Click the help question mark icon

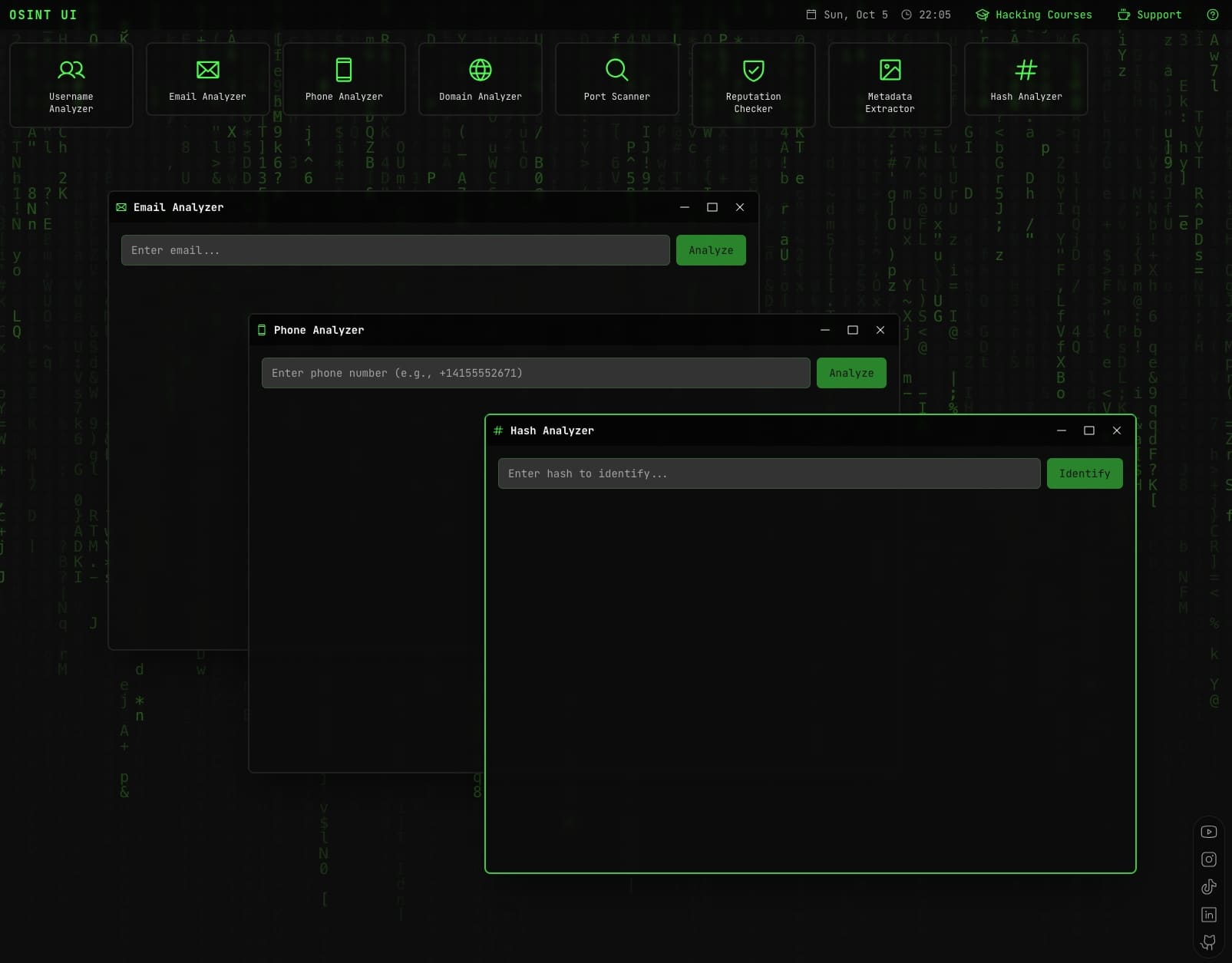pyautogui.click(x=1213, y=15)
